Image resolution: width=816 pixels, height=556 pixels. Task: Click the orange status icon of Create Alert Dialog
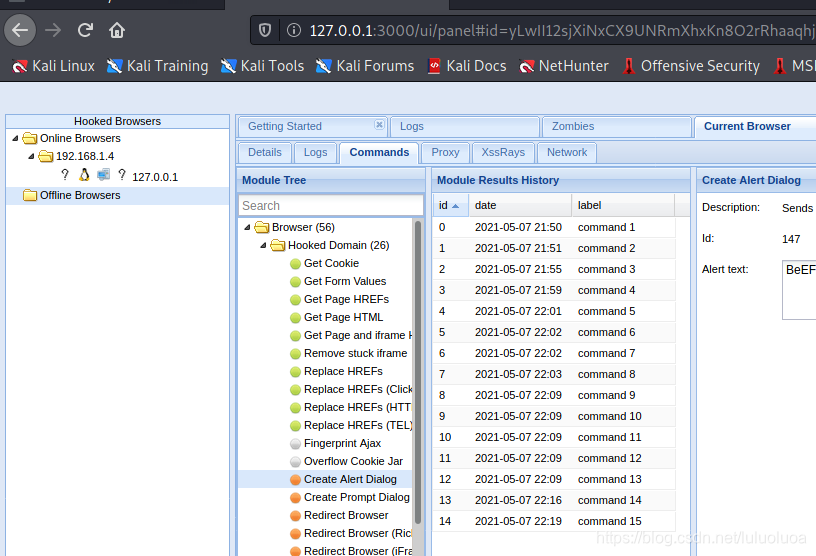click(x=295, y=479)
